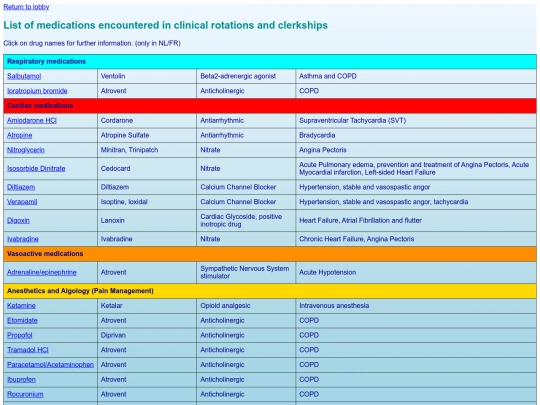Open the Verapamil drug link
The image size is (540, 405).
coord(22,202)
